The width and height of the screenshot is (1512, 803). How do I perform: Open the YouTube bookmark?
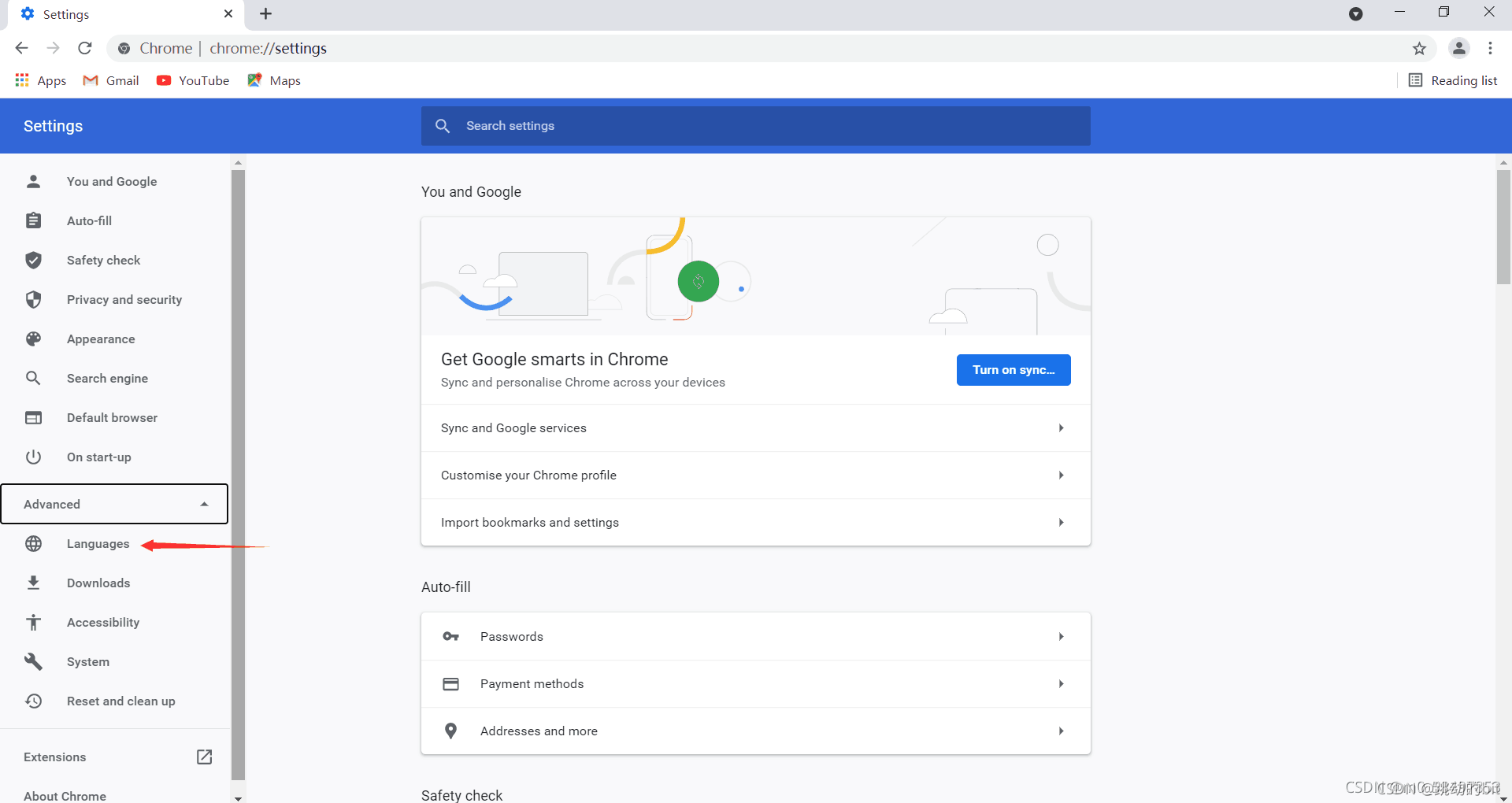(193, 80)
